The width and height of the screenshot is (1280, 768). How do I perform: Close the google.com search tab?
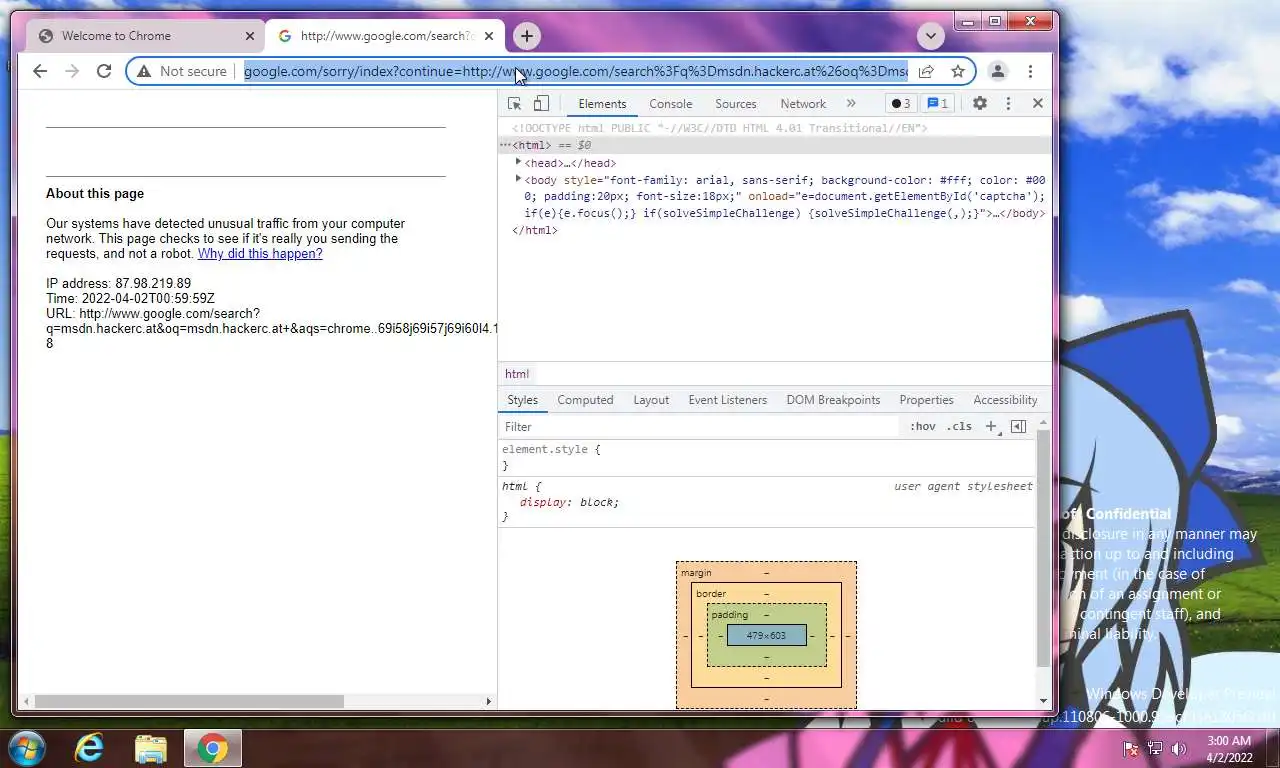pyautogui.click(x=489, y=36)
